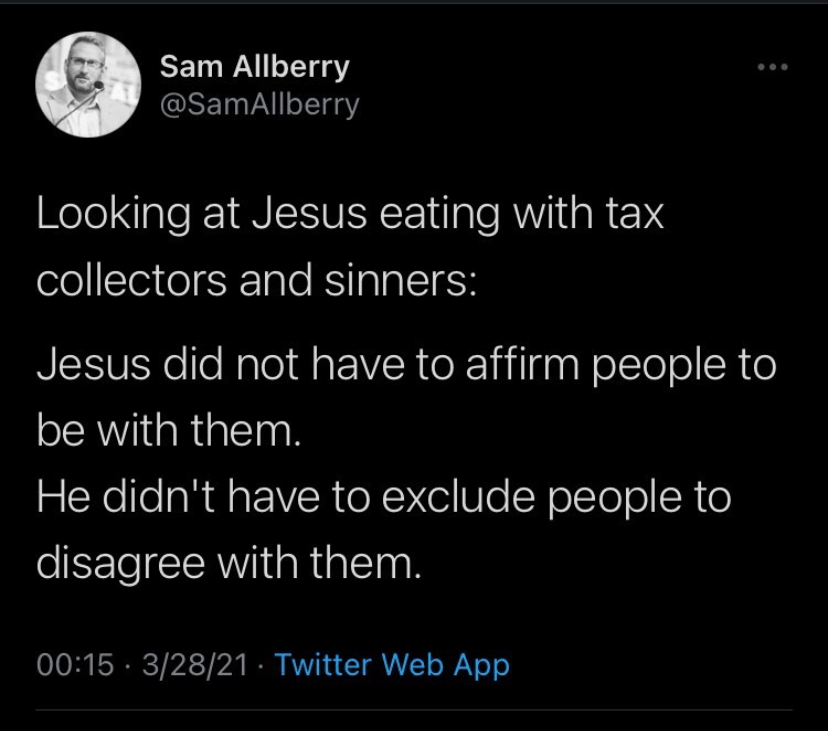Open the three-dot more options menu
The height and width of the screenshot is (731, 828).
click(x=773, y=68)
